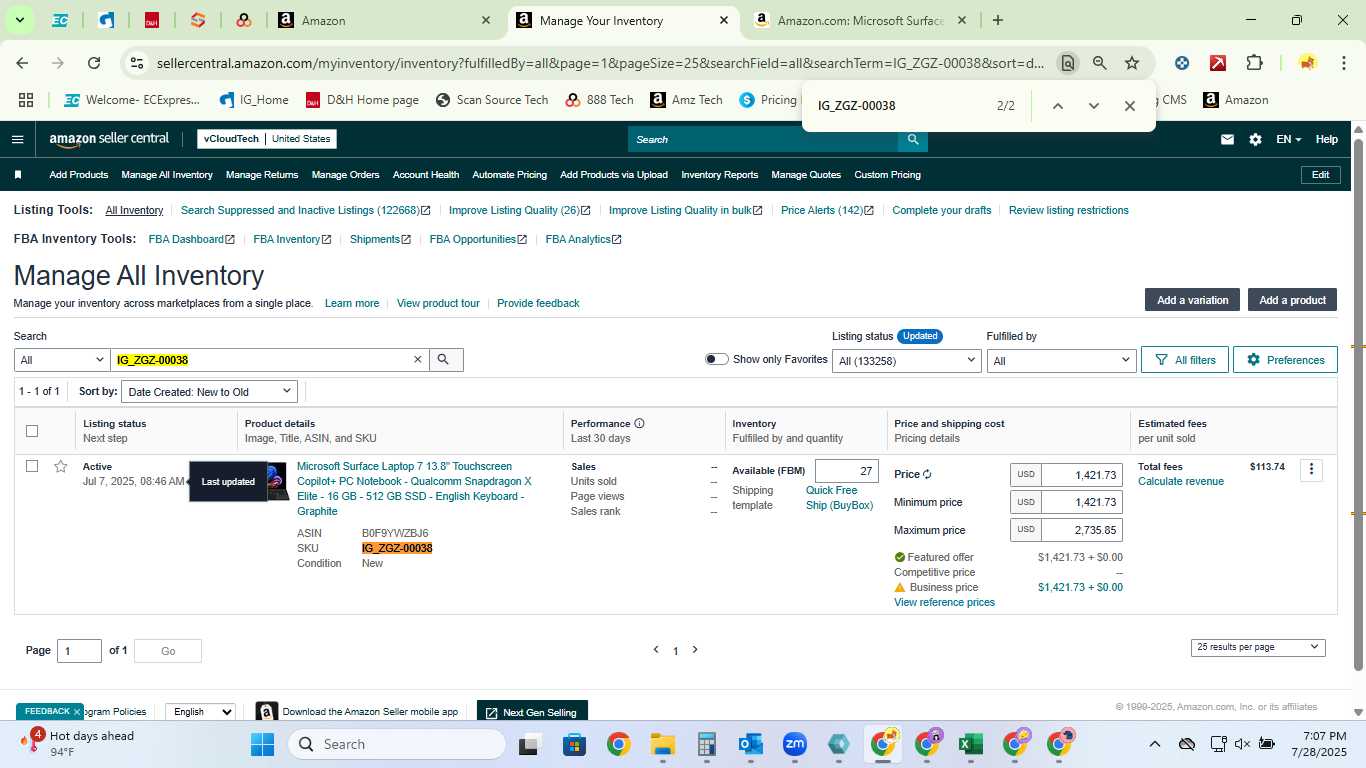The image size is (1366, 768).
Task: Click the price refresh icon next to Price
Action: coord(927,475)
